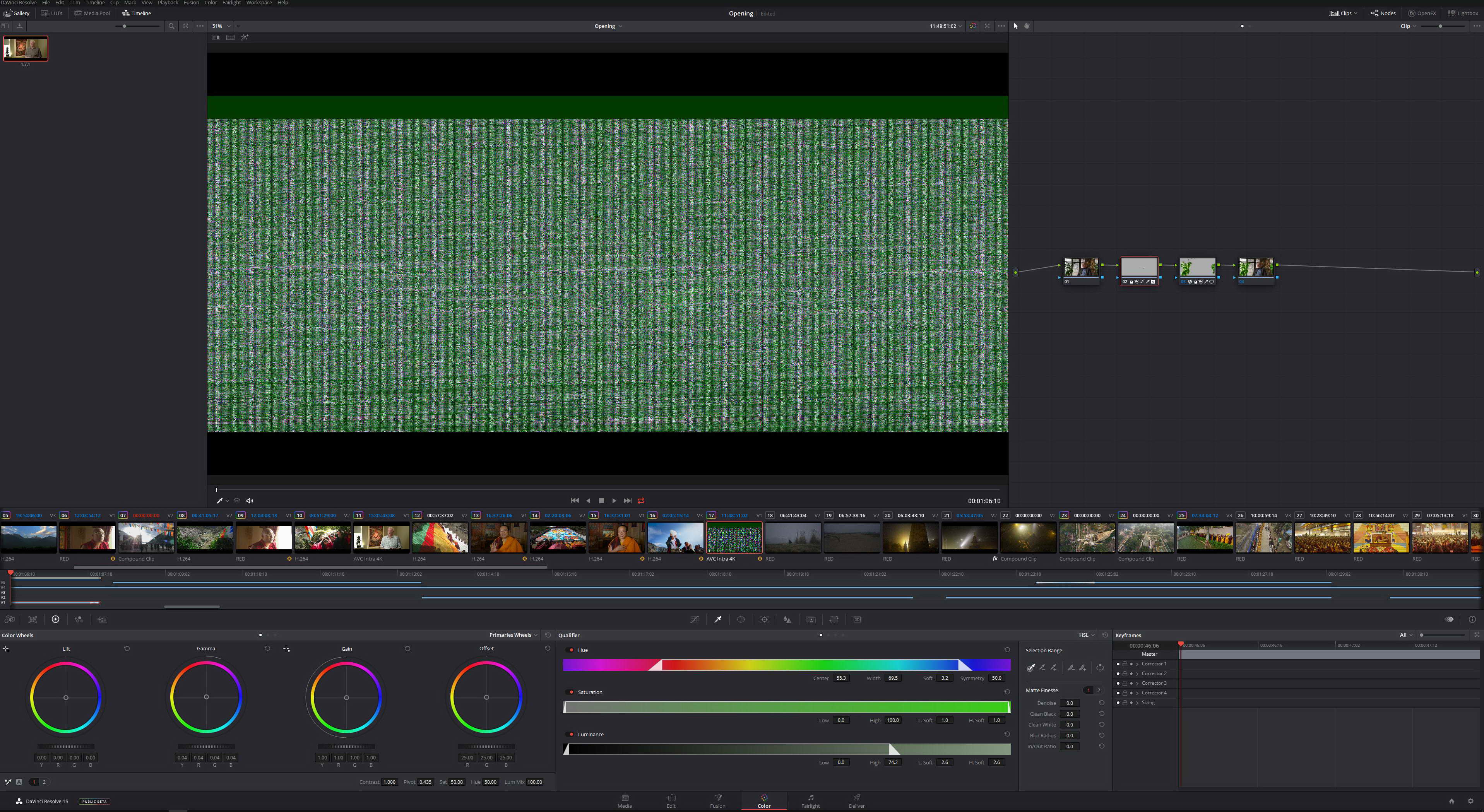
Task: Select the hand pan tool in node editor
Action: pos(1027,26)
